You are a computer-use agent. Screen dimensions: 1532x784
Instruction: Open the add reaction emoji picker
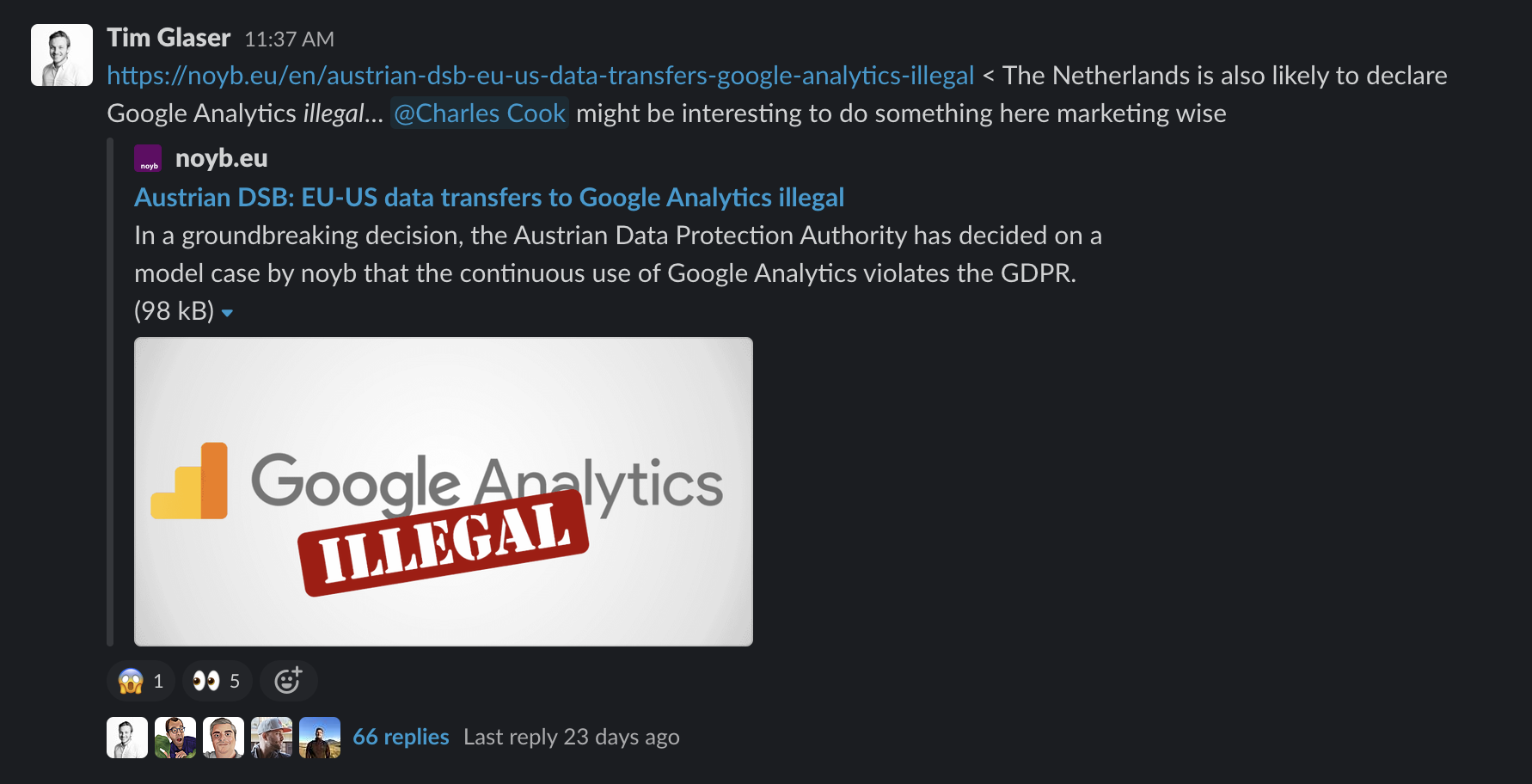pos(288,680)
